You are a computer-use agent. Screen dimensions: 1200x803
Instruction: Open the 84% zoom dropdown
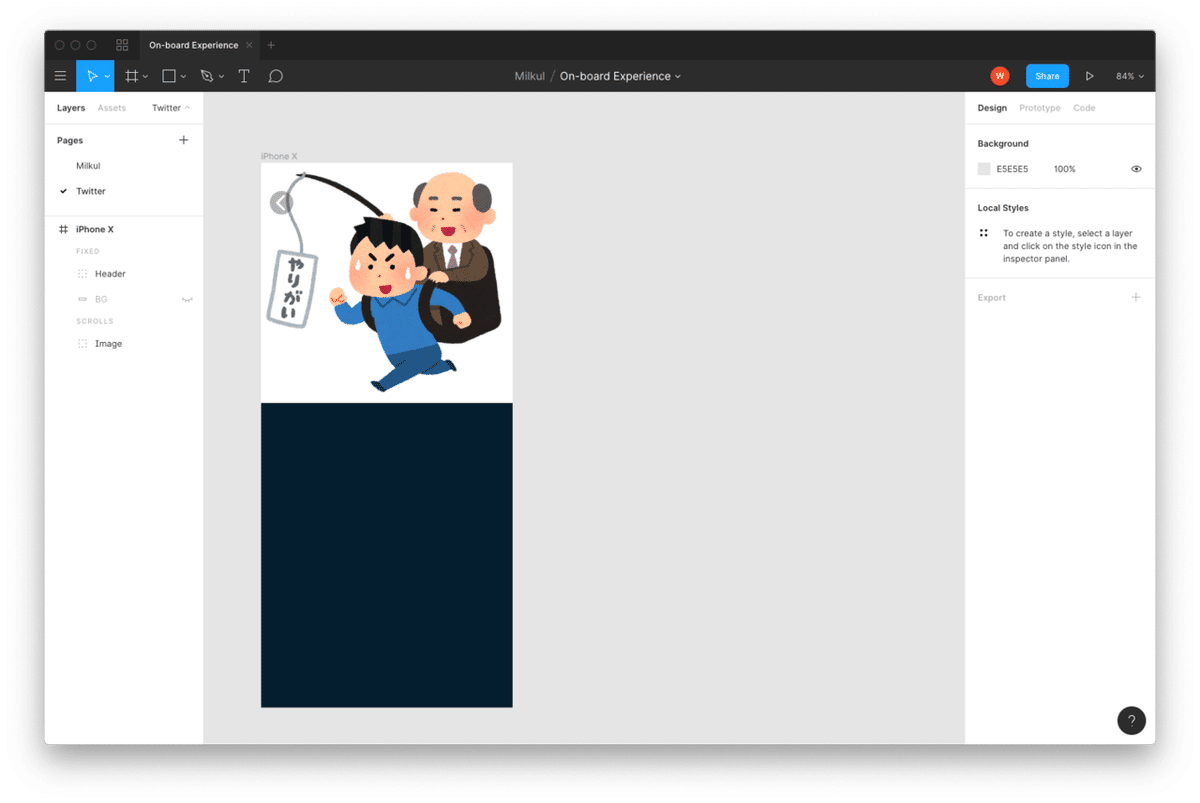1130,76
